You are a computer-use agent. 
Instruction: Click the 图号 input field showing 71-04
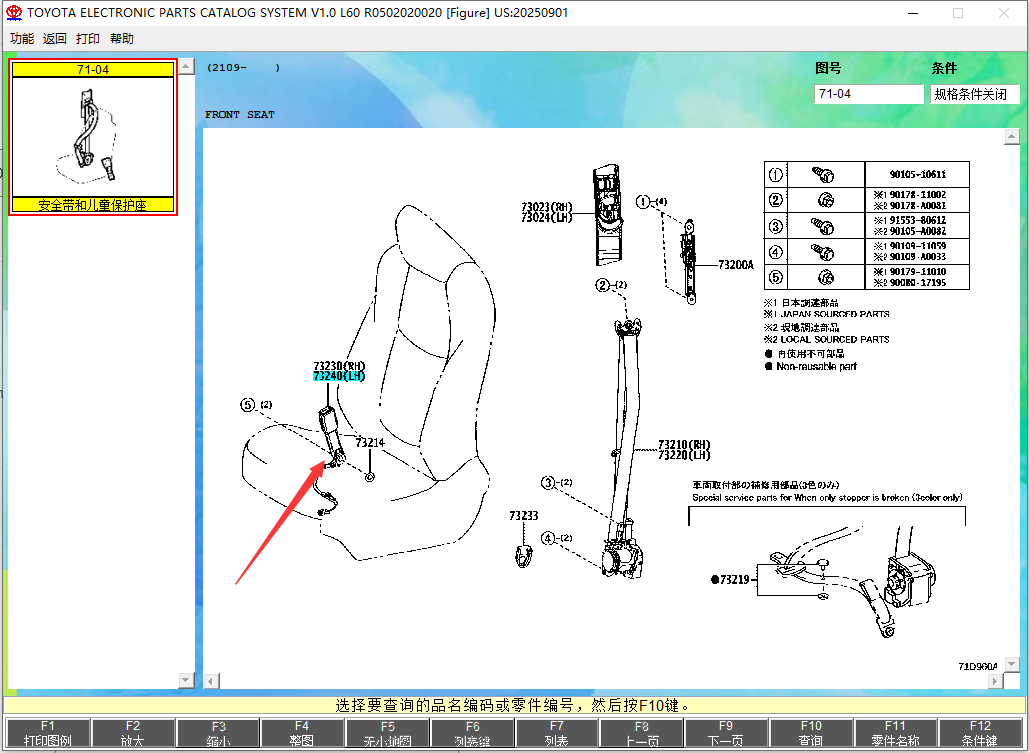(x=868, y=94)
